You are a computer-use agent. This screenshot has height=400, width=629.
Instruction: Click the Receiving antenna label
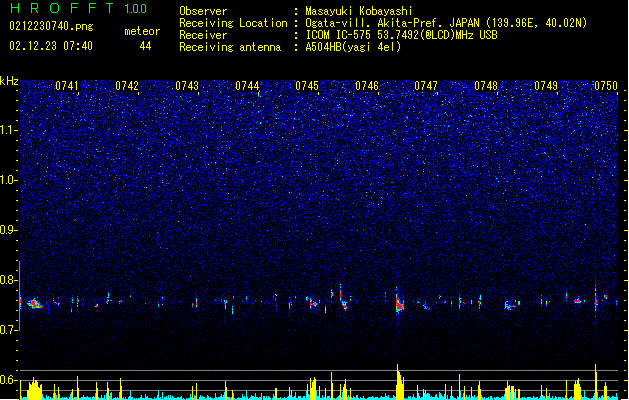(230, 47)
